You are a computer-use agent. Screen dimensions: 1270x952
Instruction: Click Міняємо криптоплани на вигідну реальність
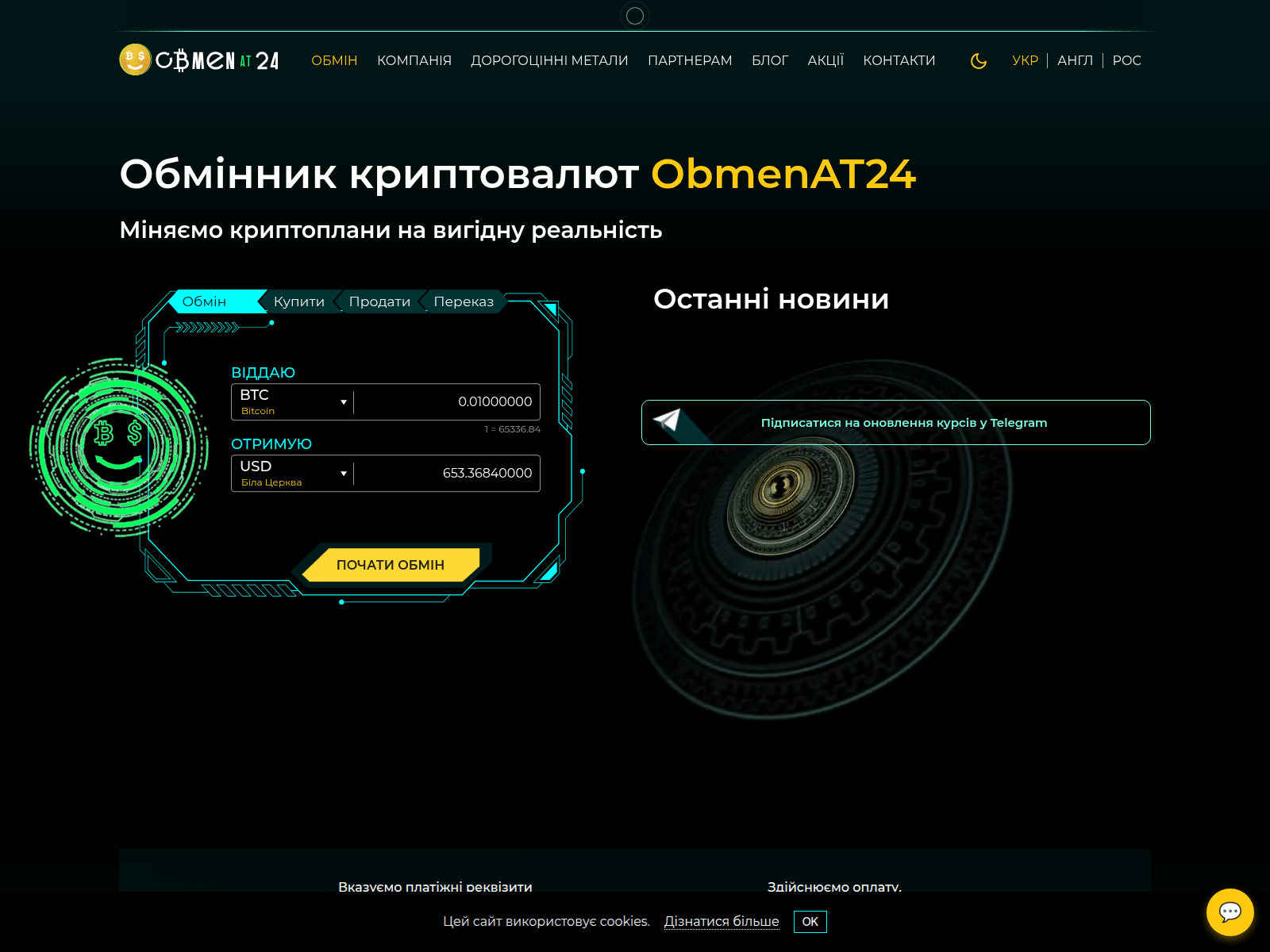391,230
